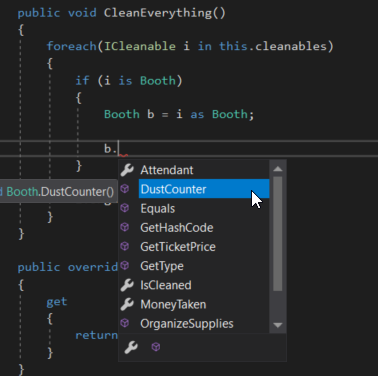Click the completion list scrollbar thumb
378x376 pixels.
click(278, 234)
